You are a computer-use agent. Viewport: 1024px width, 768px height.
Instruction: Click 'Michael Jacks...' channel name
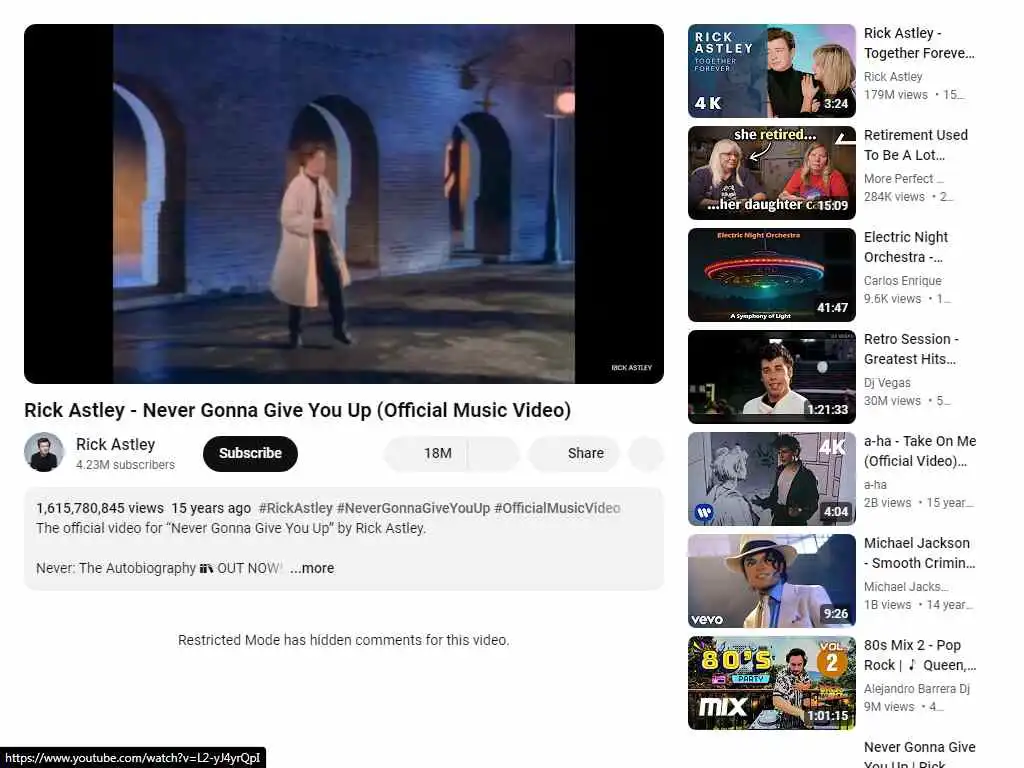point(906,586)
